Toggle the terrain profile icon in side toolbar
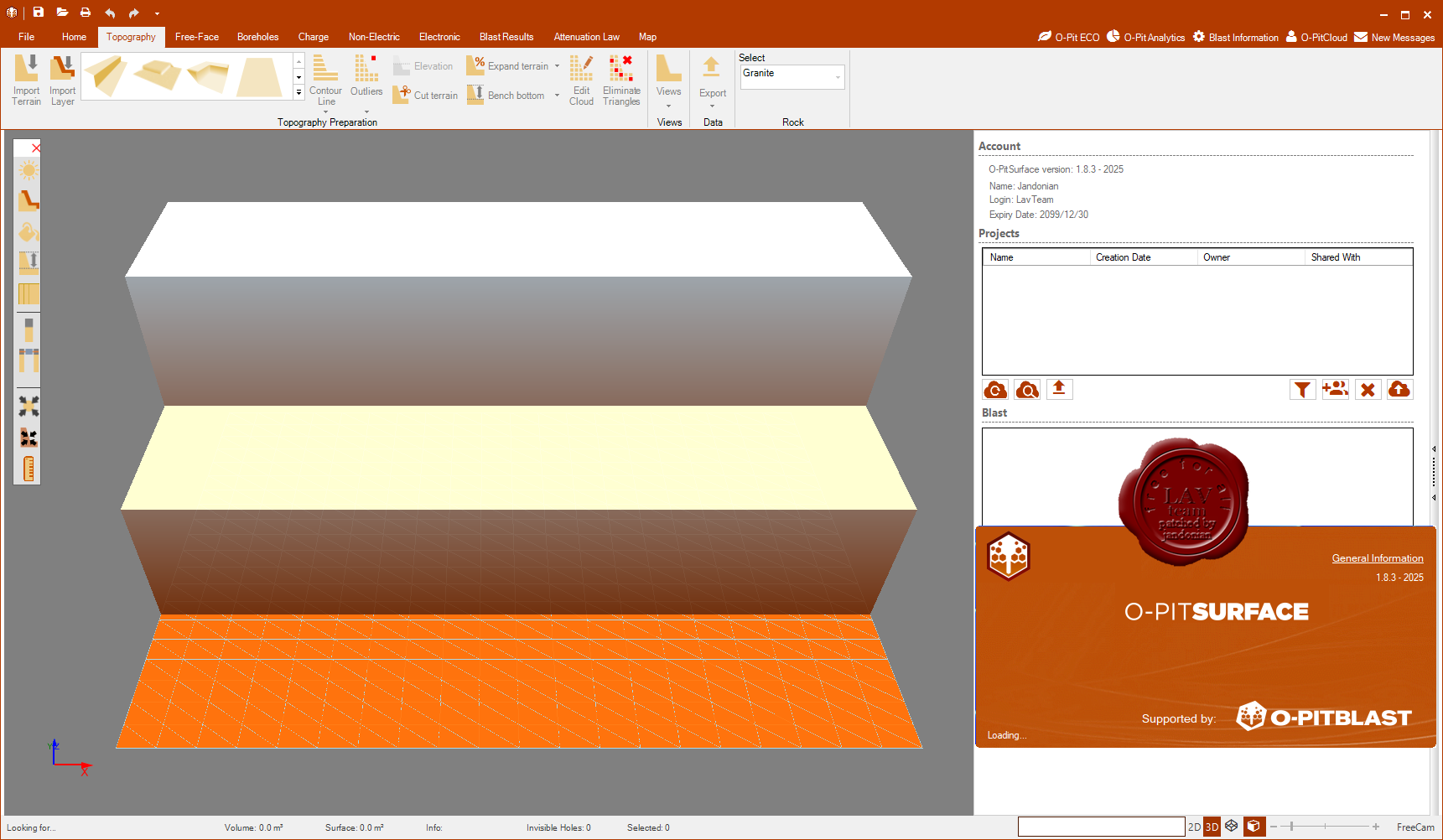This screenshot has height=840, width=1443. point(29,200)
